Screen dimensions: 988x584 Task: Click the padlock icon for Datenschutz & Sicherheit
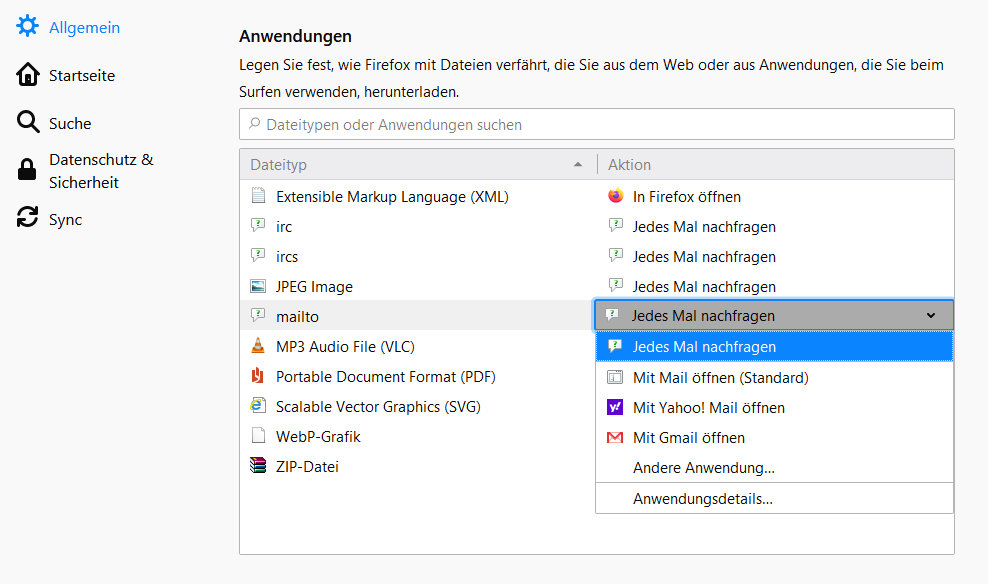pyautogui.click(x=27, y=171)
